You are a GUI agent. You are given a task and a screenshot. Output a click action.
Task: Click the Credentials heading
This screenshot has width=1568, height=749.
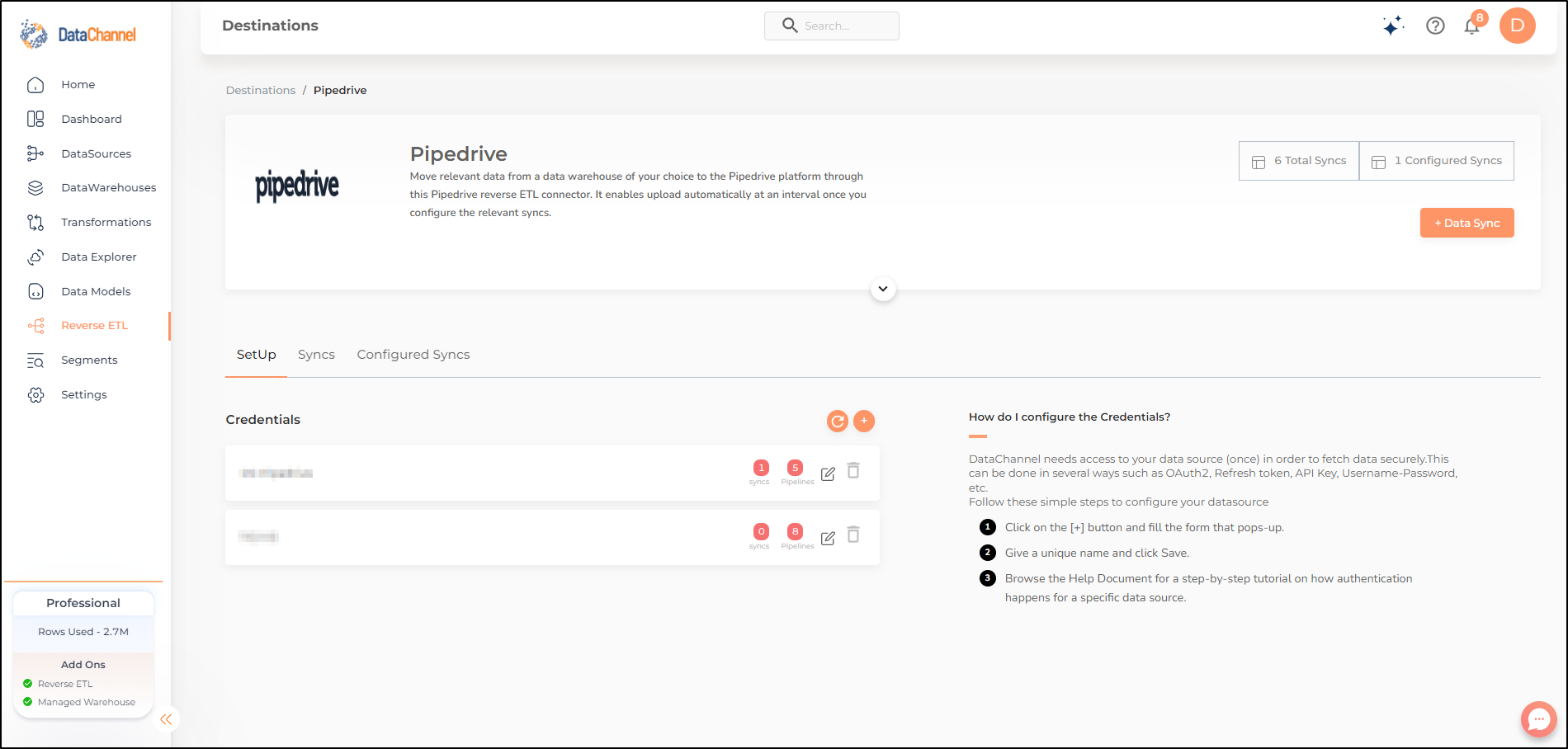tap(263, 420)
